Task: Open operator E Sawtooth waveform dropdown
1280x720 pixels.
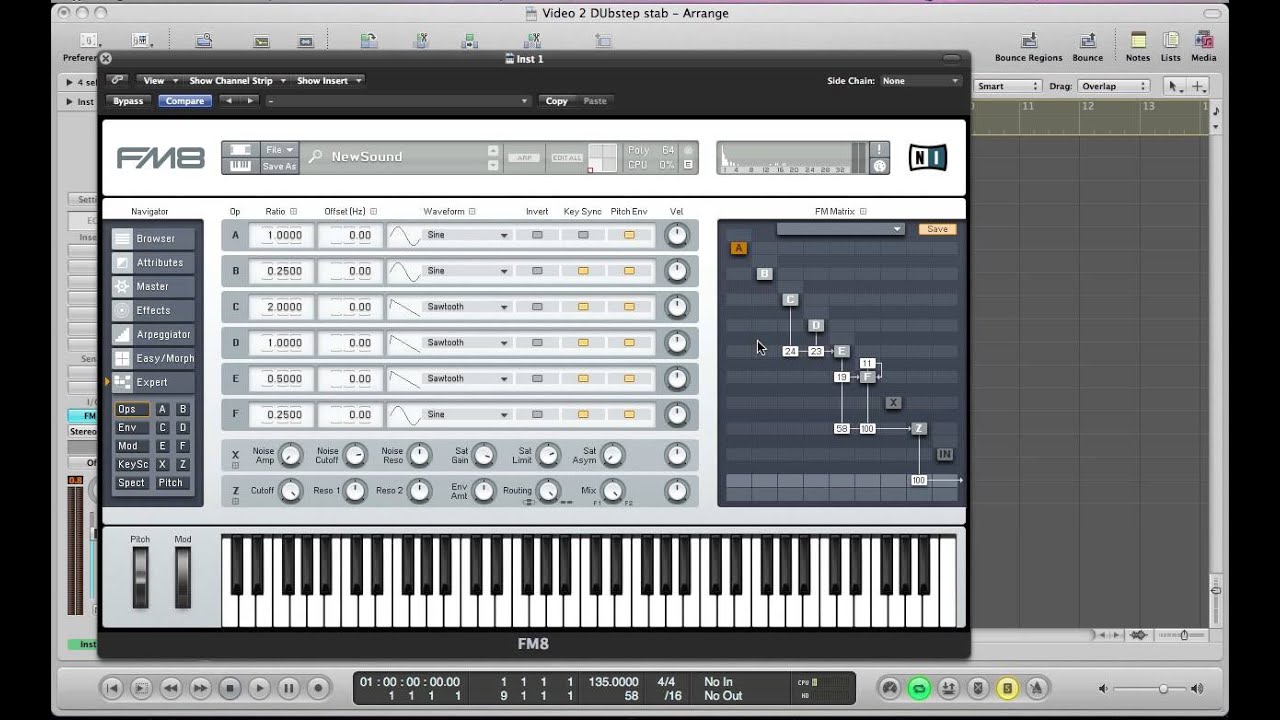Action: 467,379
